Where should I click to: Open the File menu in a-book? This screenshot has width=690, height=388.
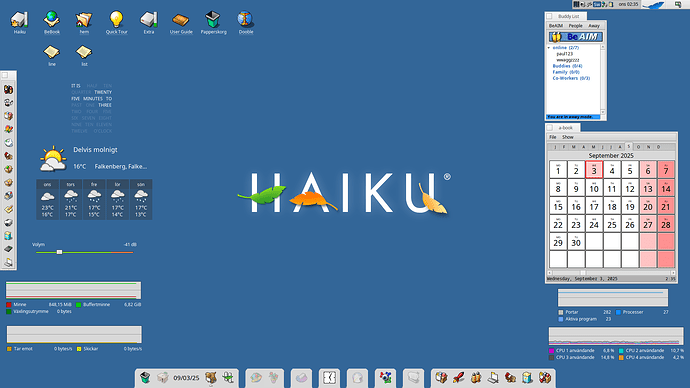(x=553, y=137)
